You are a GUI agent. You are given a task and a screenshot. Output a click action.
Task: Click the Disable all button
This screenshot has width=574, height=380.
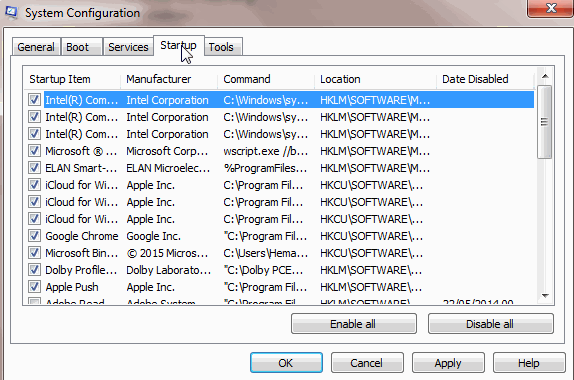[x=491, y=324]
